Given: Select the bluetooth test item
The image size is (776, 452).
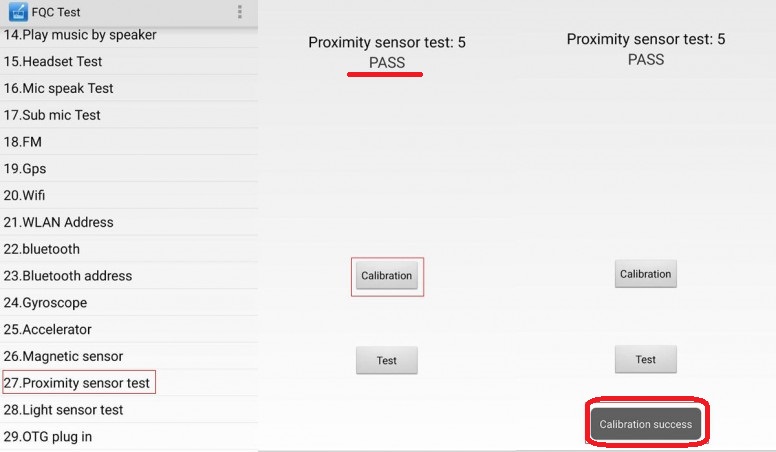Looking at the screenshot, I should (x=41, y=249).
